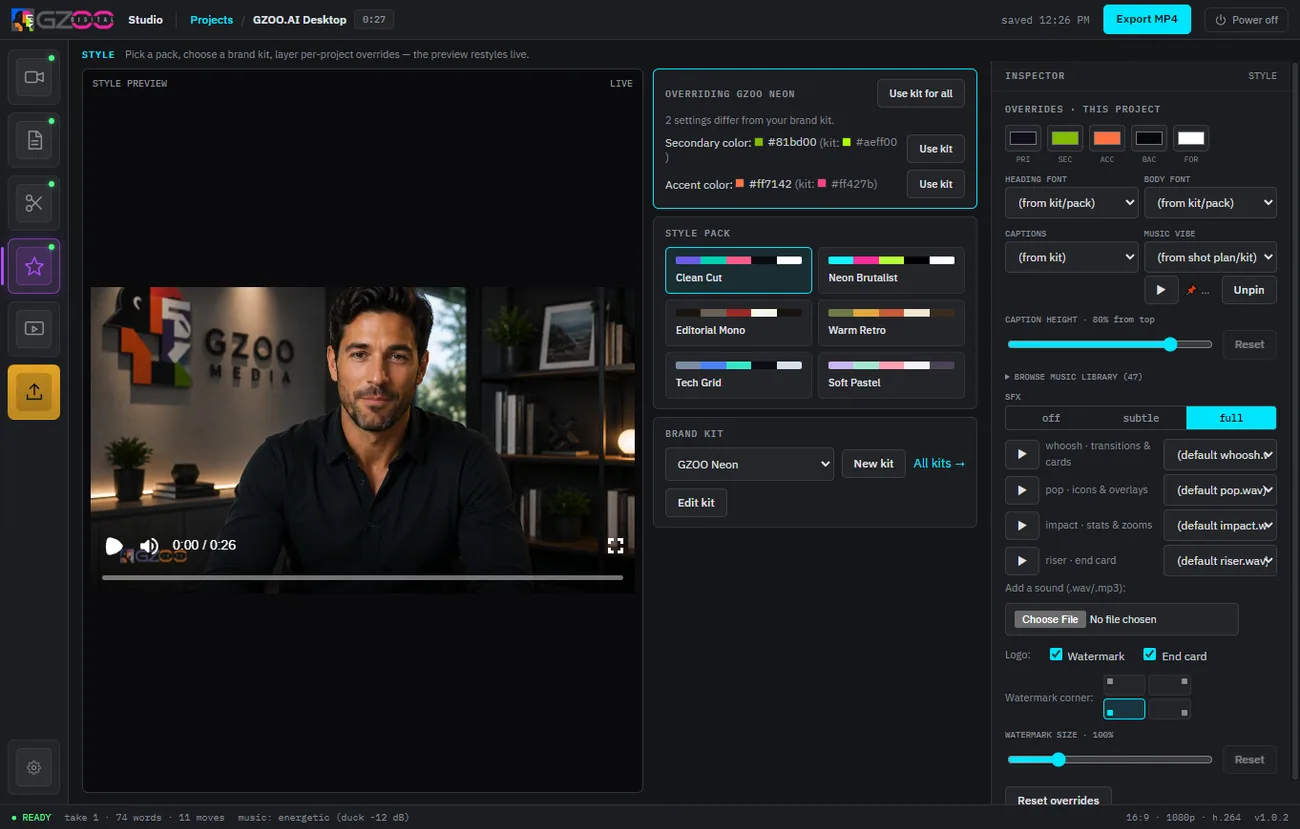This screenshot has height=829, width=1300.
Task: Open the video preview step in sidebar
Action: point(34,329)
